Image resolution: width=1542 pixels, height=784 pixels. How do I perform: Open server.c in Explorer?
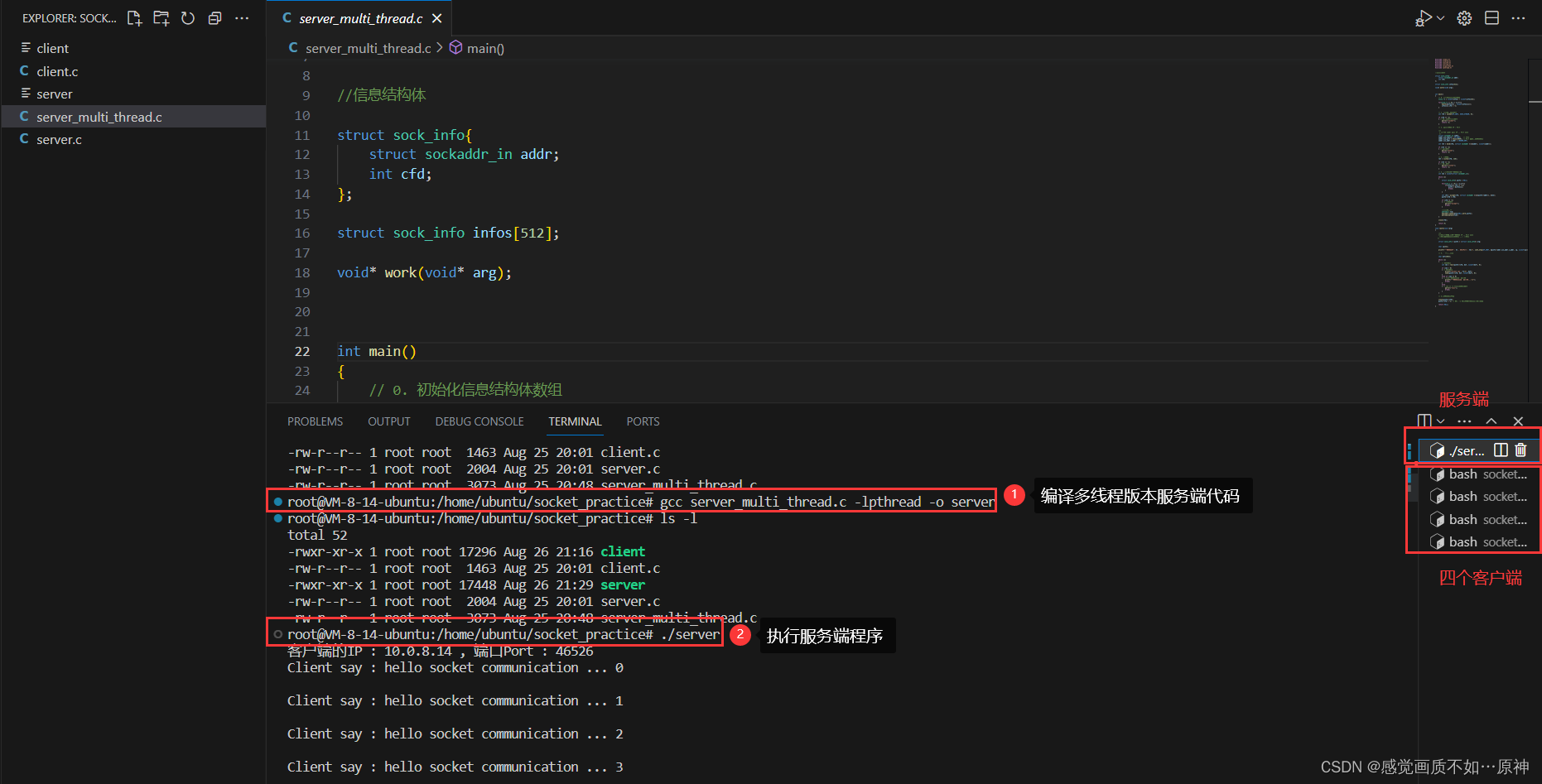pyautogui.click(x=133, y=139)
